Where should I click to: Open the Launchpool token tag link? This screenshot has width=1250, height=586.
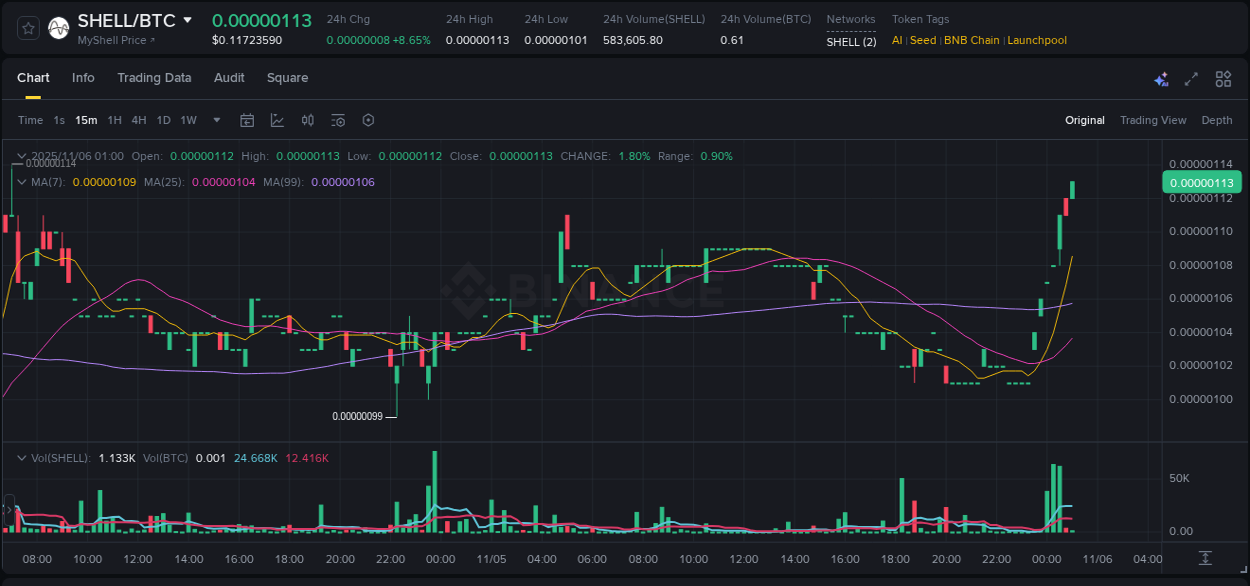click(x=1037, y=40)
